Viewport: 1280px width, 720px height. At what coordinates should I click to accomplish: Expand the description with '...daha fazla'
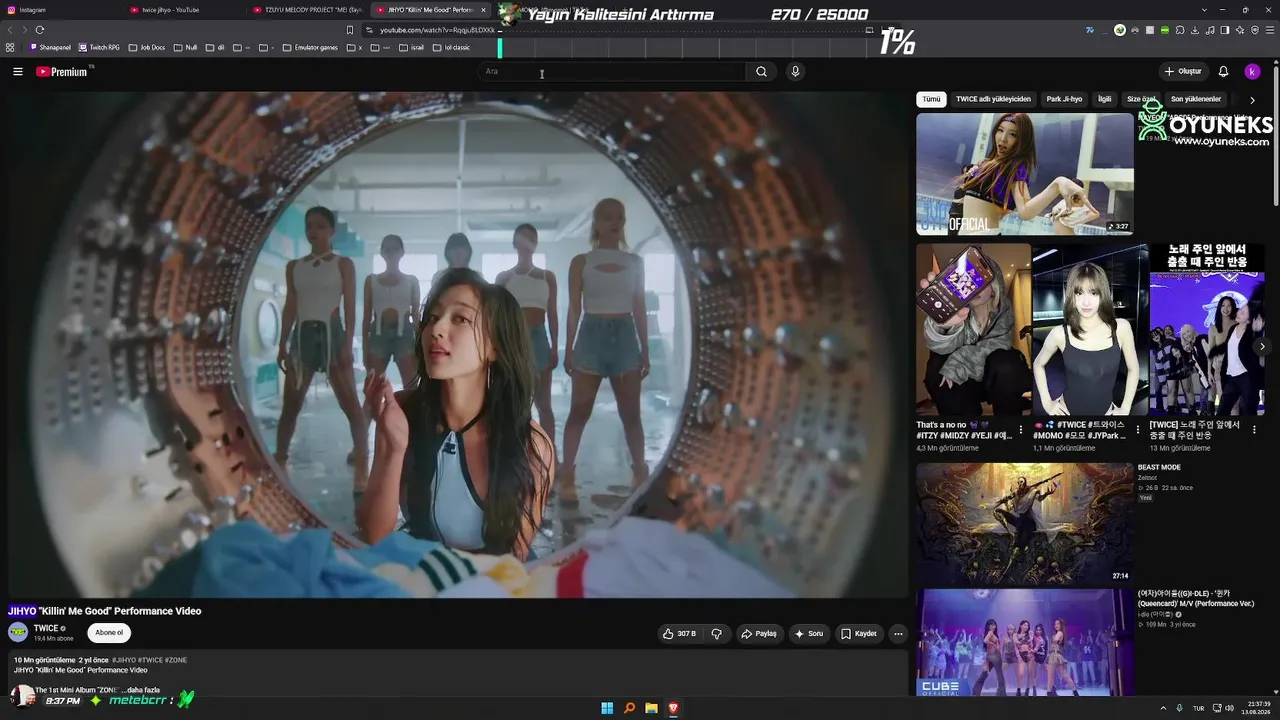[140, 690]
